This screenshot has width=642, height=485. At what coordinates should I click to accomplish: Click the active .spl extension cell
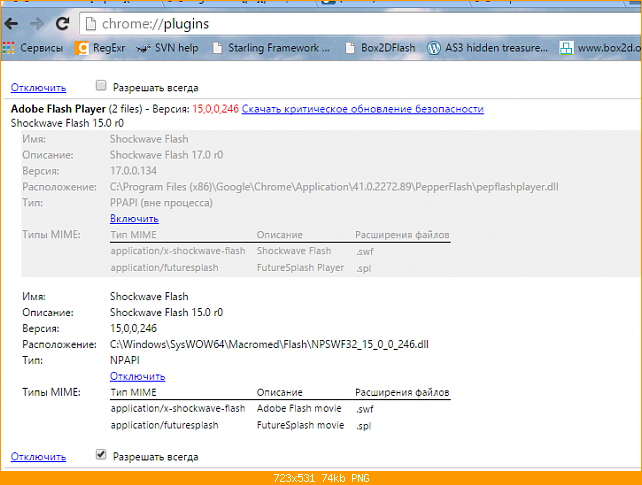tap(363, 426)
